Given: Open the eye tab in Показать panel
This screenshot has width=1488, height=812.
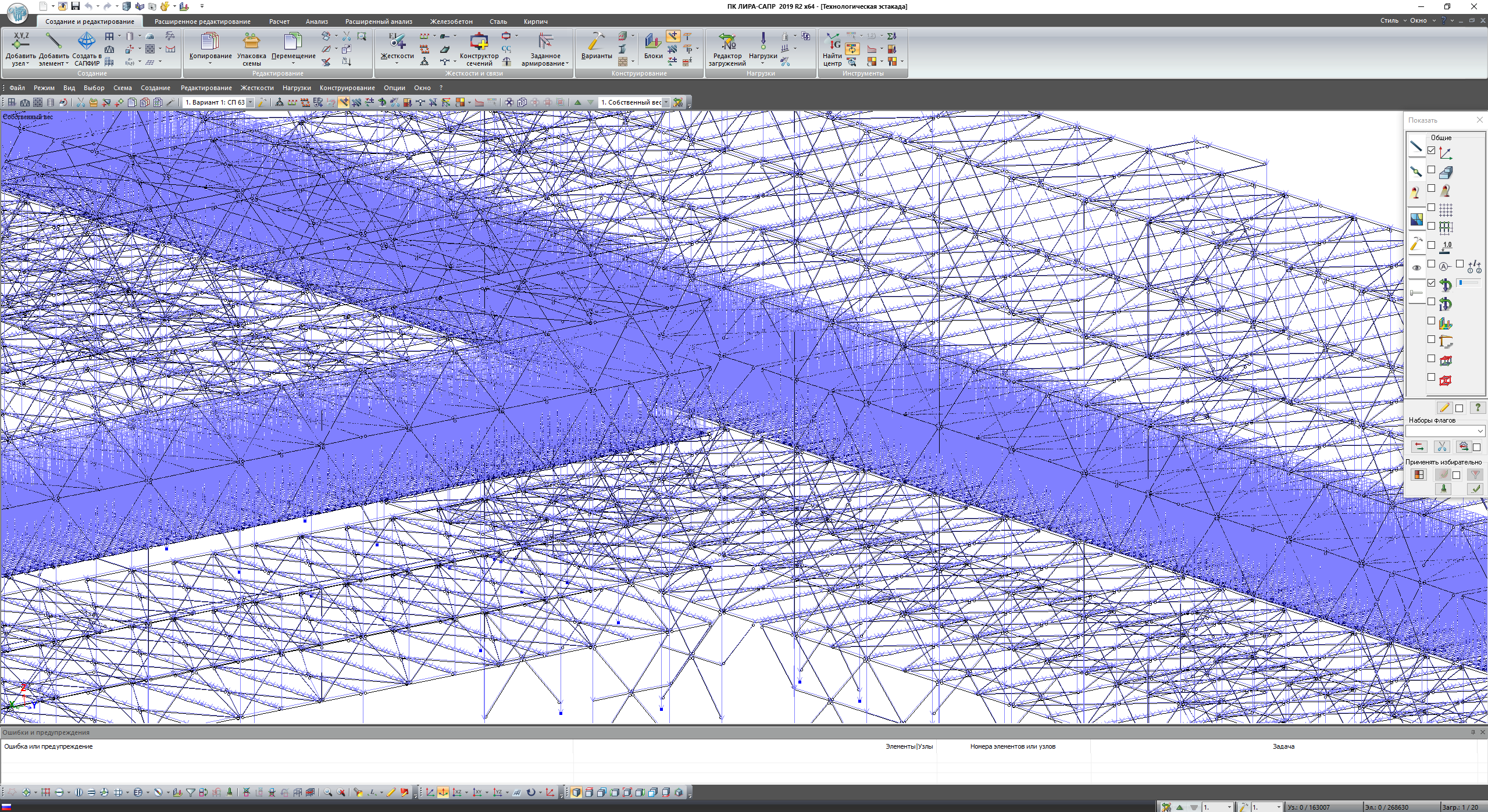Looking at the screenshot, I should [1416, 267].
